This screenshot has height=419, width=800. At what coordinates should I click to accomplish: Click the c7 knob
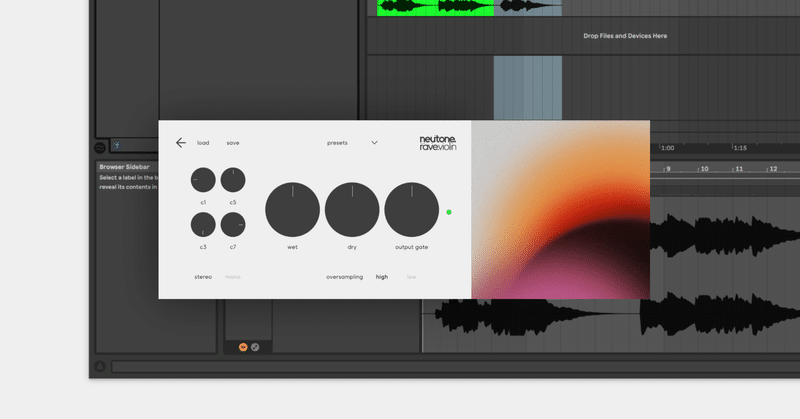(233, 225)
